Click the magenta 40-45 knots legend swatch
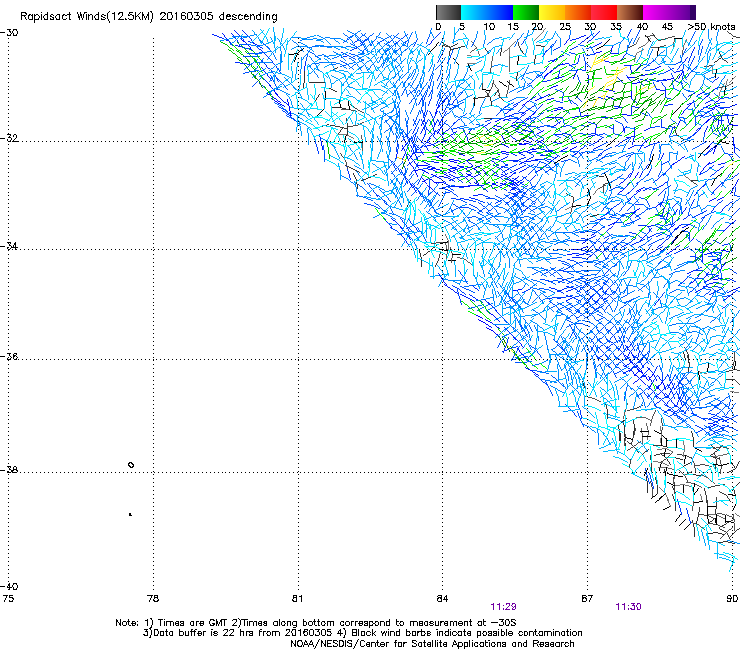The width and height of the screenshot is (740, 650). tap(656, 12)
